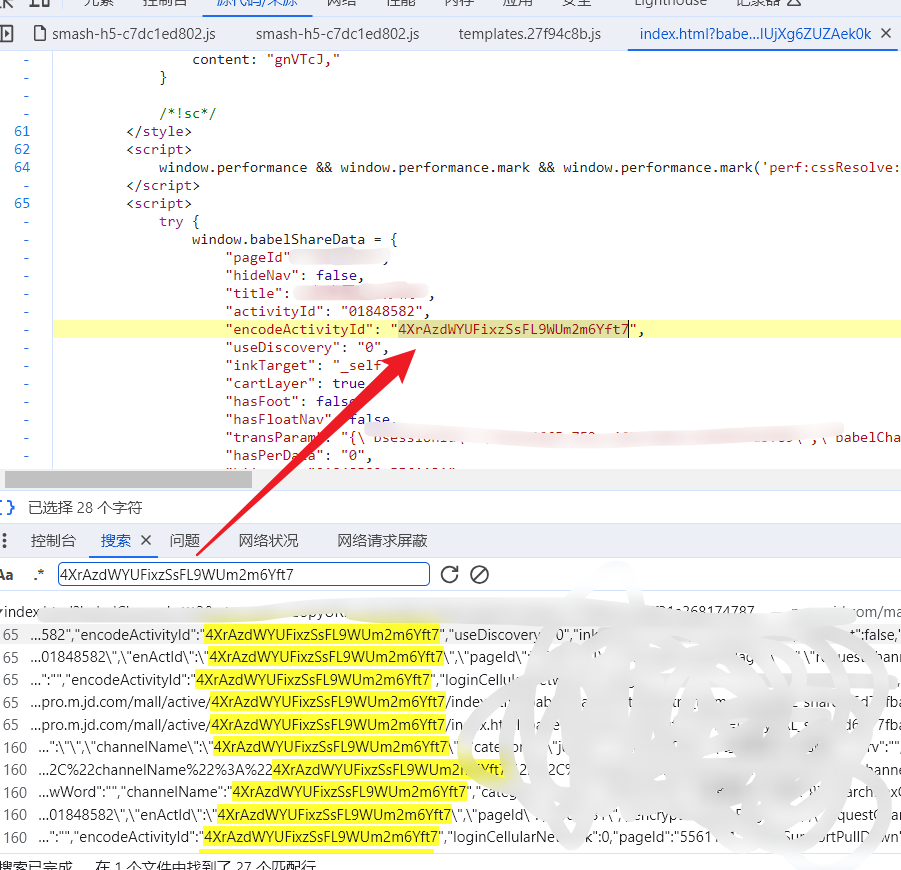Switch to the templates.27f94c8b.js tab

(529, 34)
